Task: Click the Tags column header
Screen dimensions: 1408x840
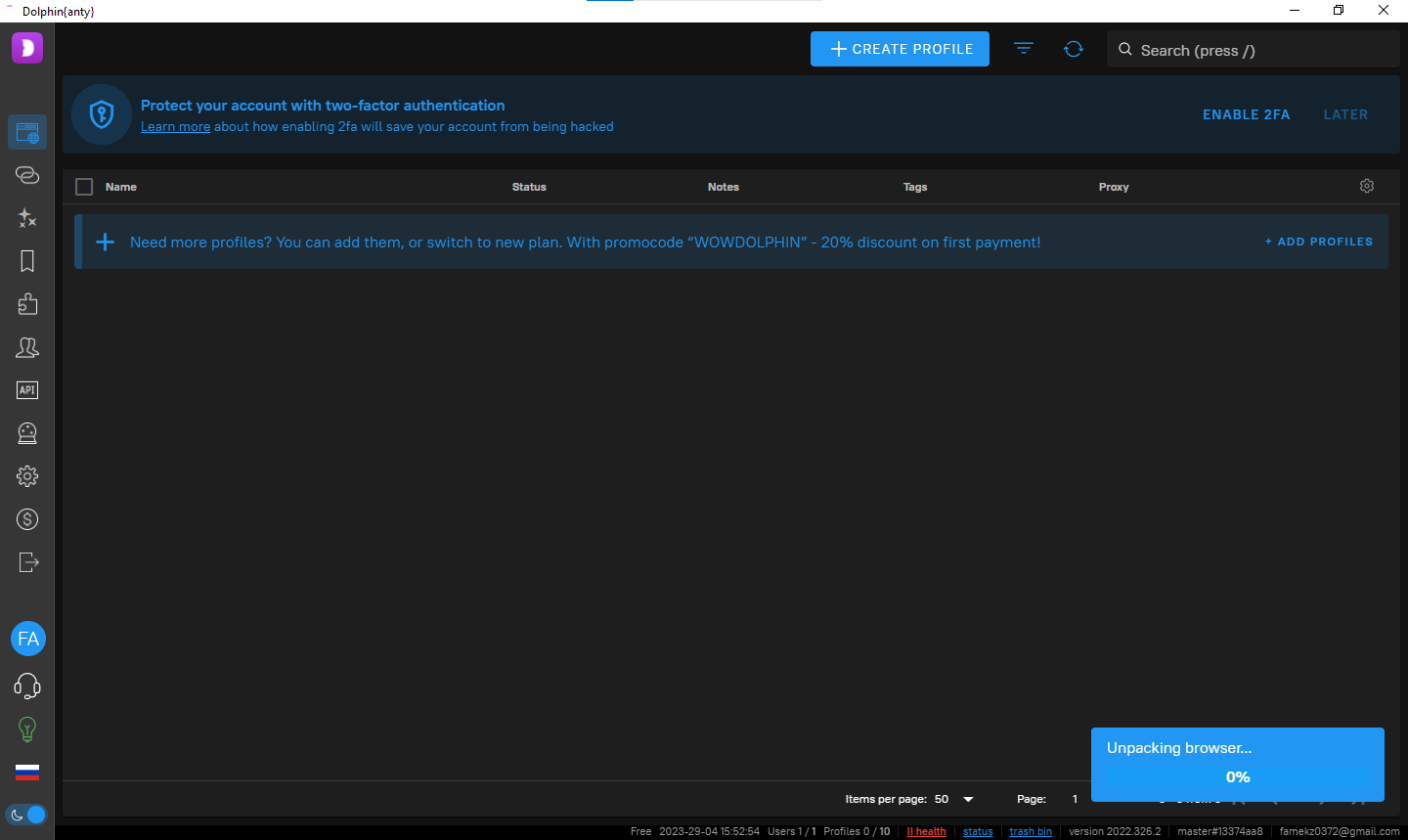Action: [x=915, y=187]
